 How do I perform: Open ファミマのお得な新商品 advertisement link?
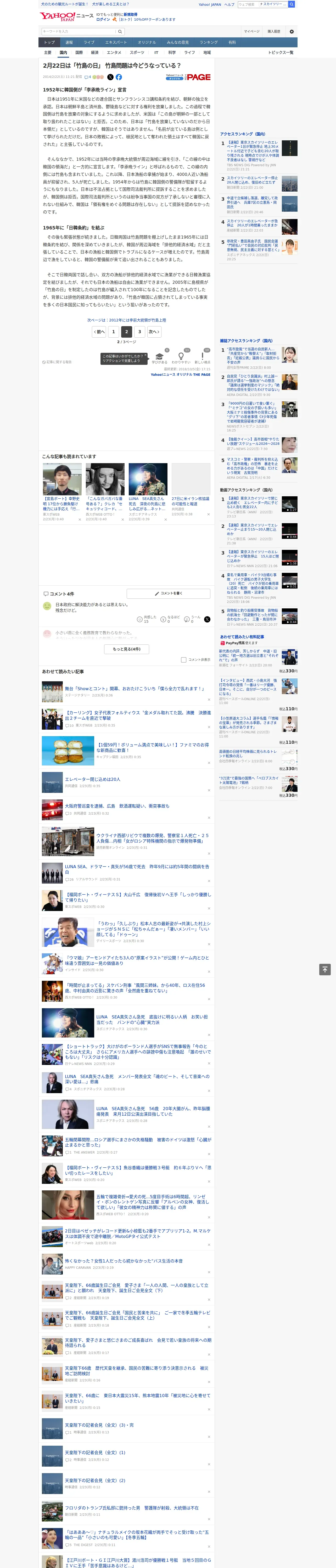tap(153, 747)
